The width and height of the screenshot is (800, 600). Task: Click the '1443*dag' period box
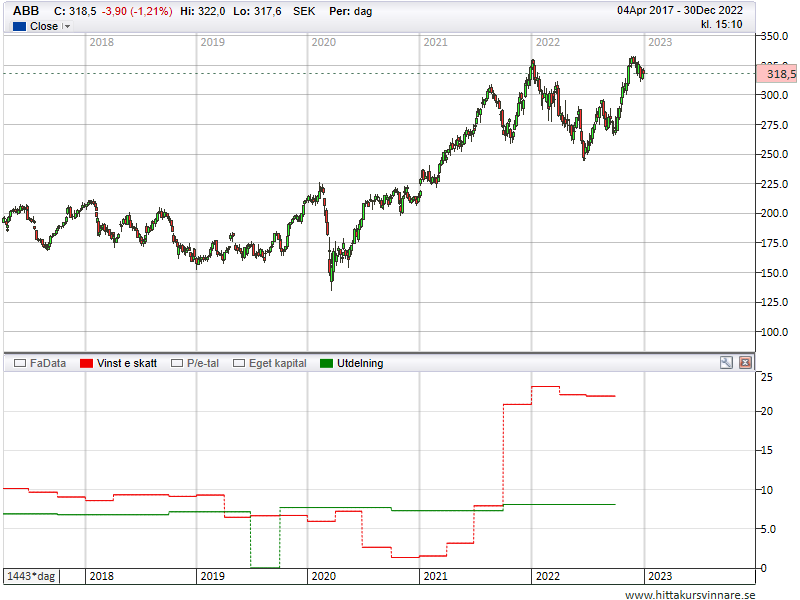click(x=31, y=576)
